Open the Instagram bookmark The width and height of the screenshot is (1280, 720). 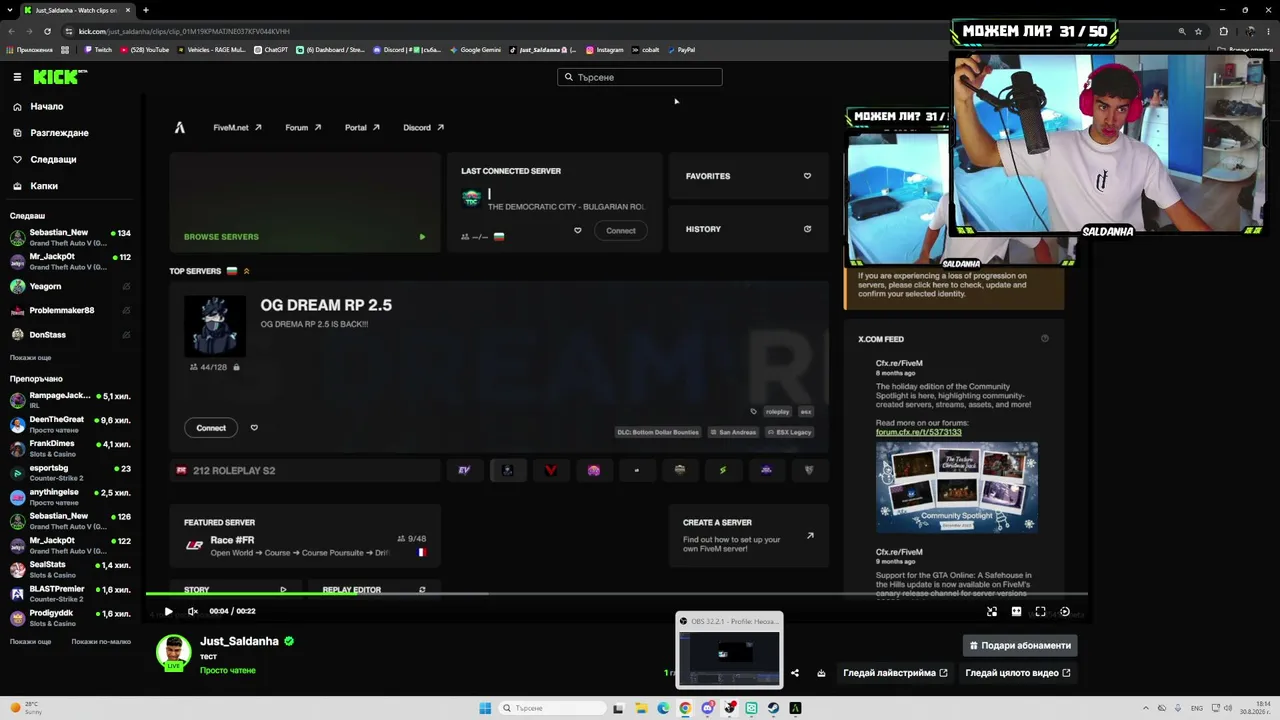tap(605, 50)
